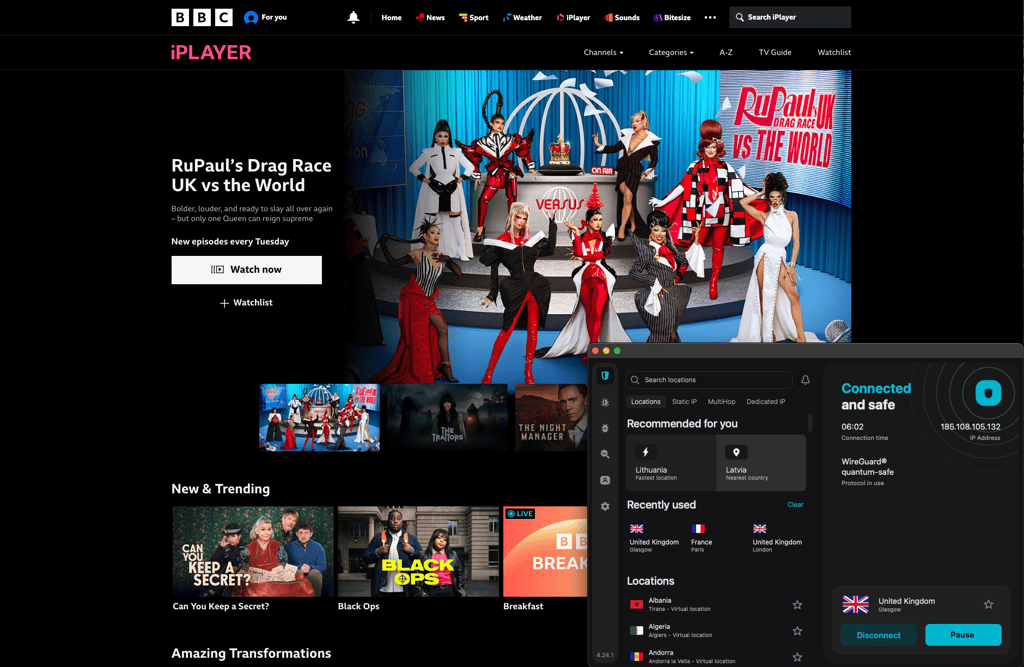Favorite the connected United Kingdom Glasgow location
The image size is (1024, 667).
point(989,604)
